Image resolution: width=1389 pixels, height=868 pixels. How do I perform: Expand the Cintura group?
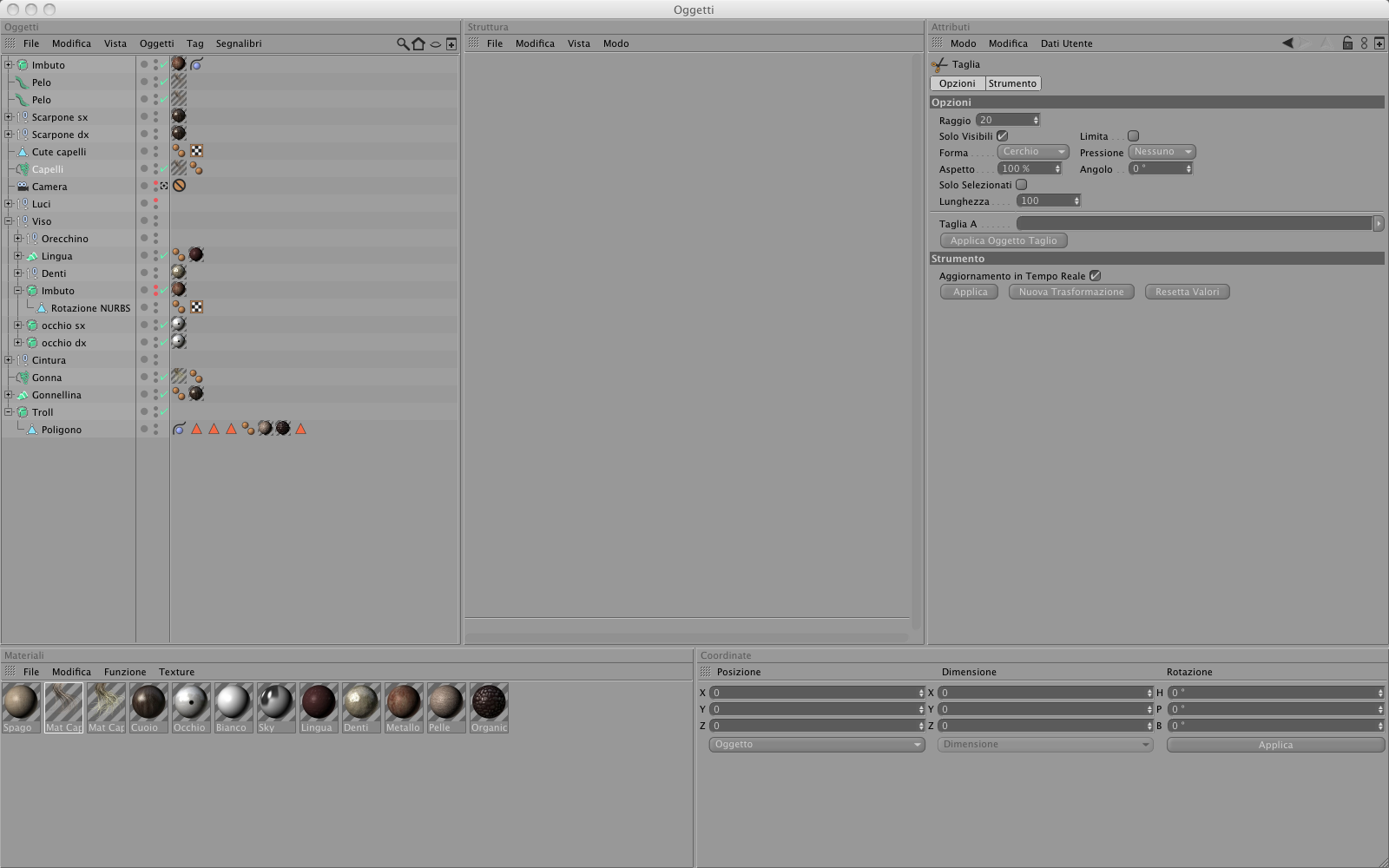(x=8, y=360)
